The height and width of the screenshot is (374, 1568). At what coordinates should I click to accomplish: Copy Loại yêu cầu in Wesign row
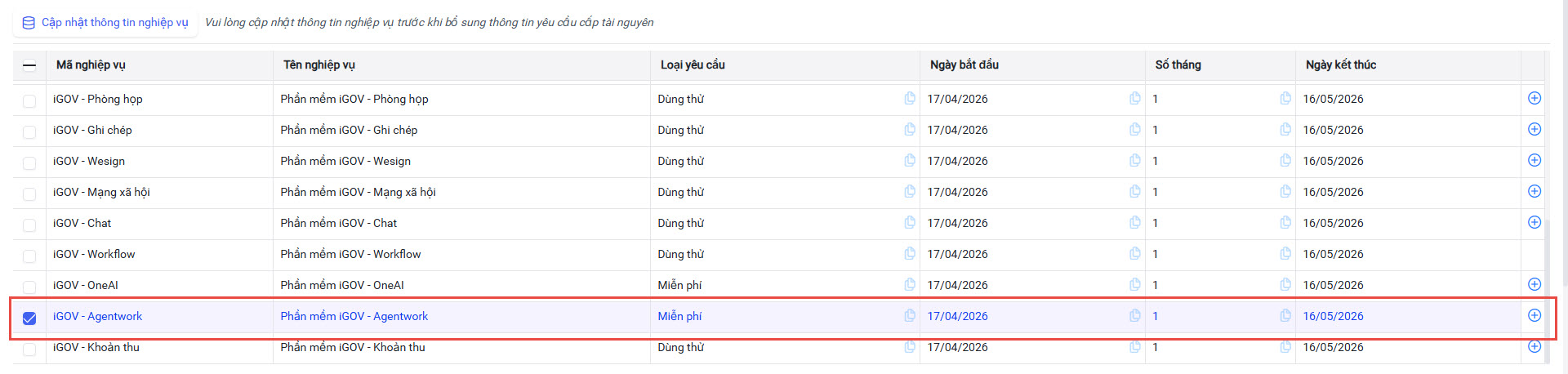pyautogui.click(x=910, y=160)
